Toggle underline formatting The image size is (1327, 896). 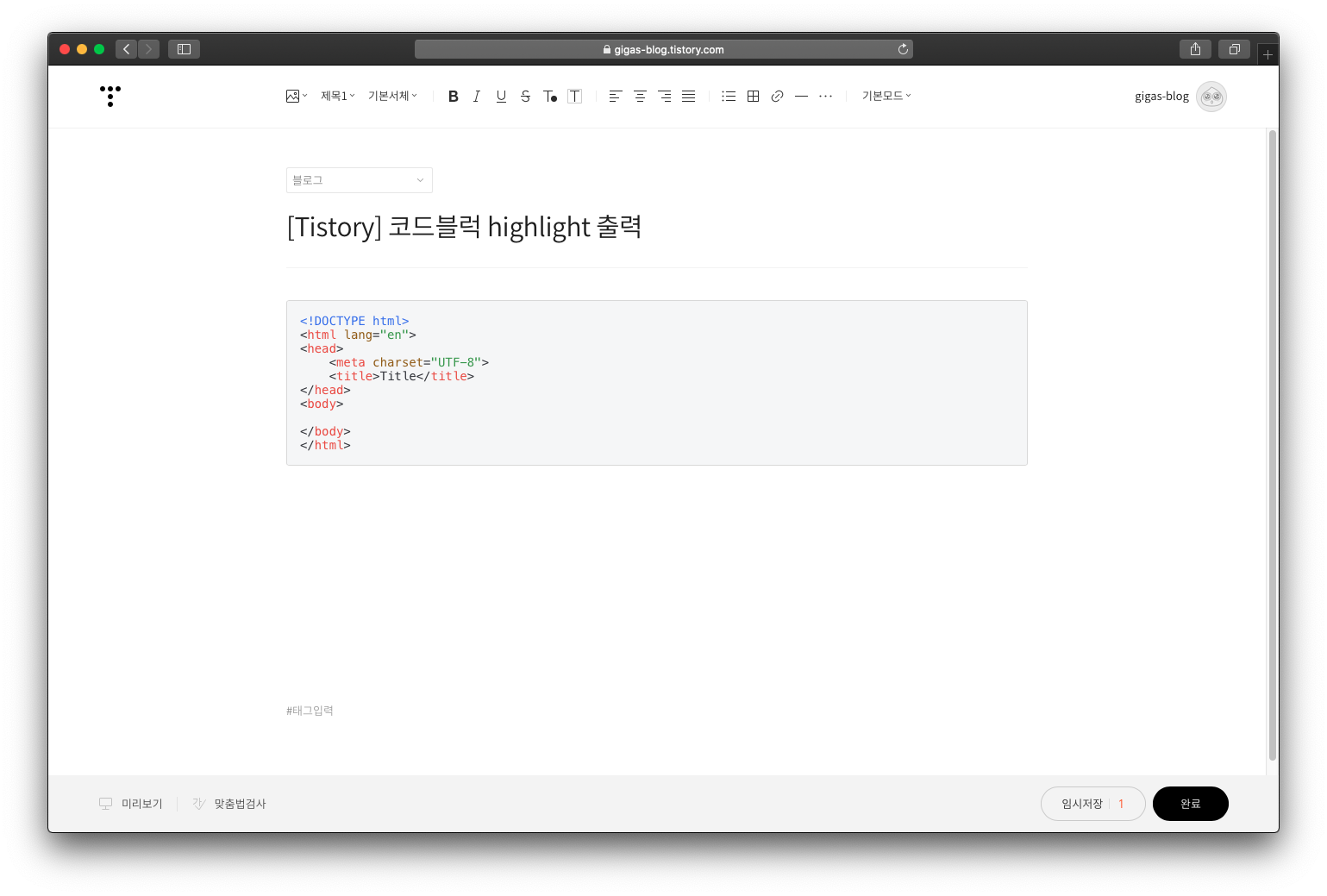[x=501, y=97]
